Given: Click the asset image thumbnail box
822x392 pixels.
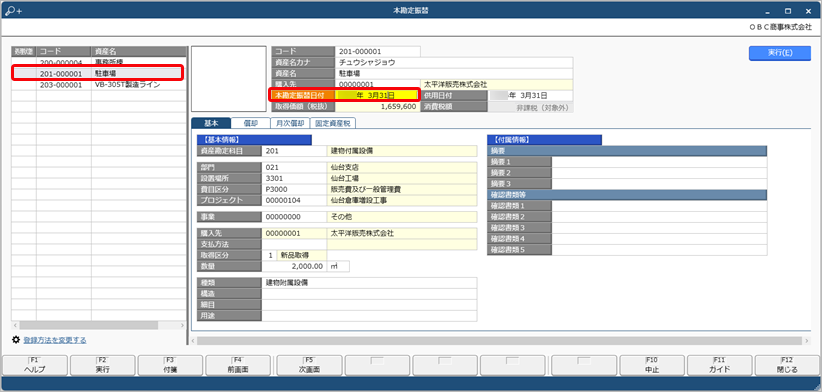Looking at the screenshot, I should tap(229, 79).
